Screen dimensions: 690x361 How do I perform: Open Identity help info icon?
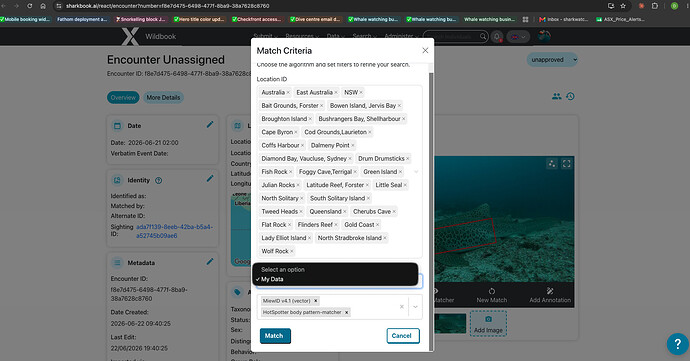[159, 180]
